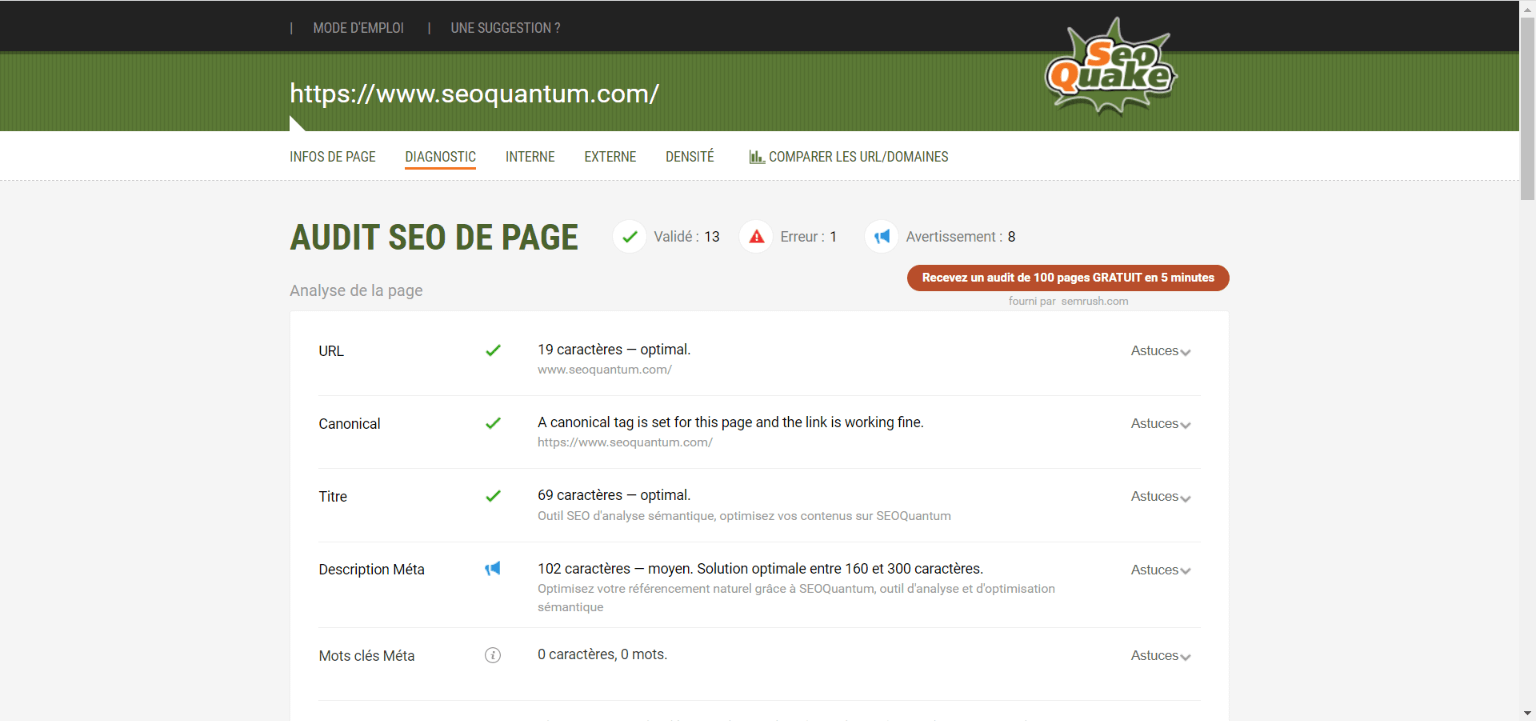This screenshot has width=1536, height=721.
Task: Expand the Astuces dropdown for URL
Action: click(1159, 351)
